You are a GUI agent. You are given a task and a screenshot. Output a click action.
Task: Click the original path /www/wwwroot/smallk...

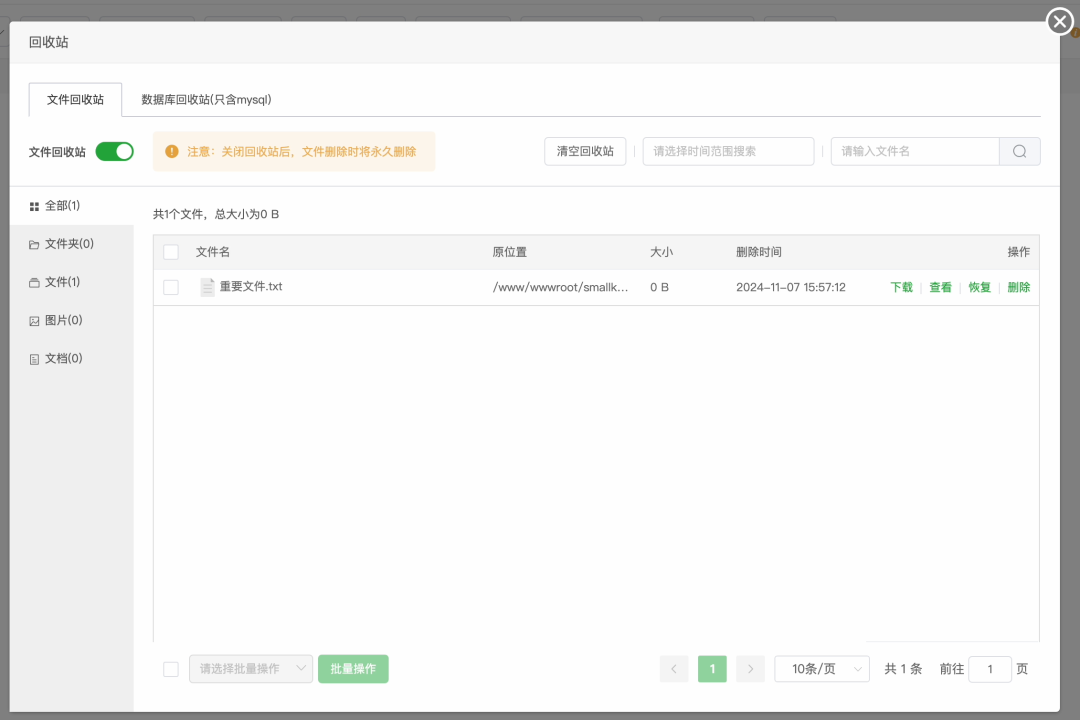click(560, 287)
